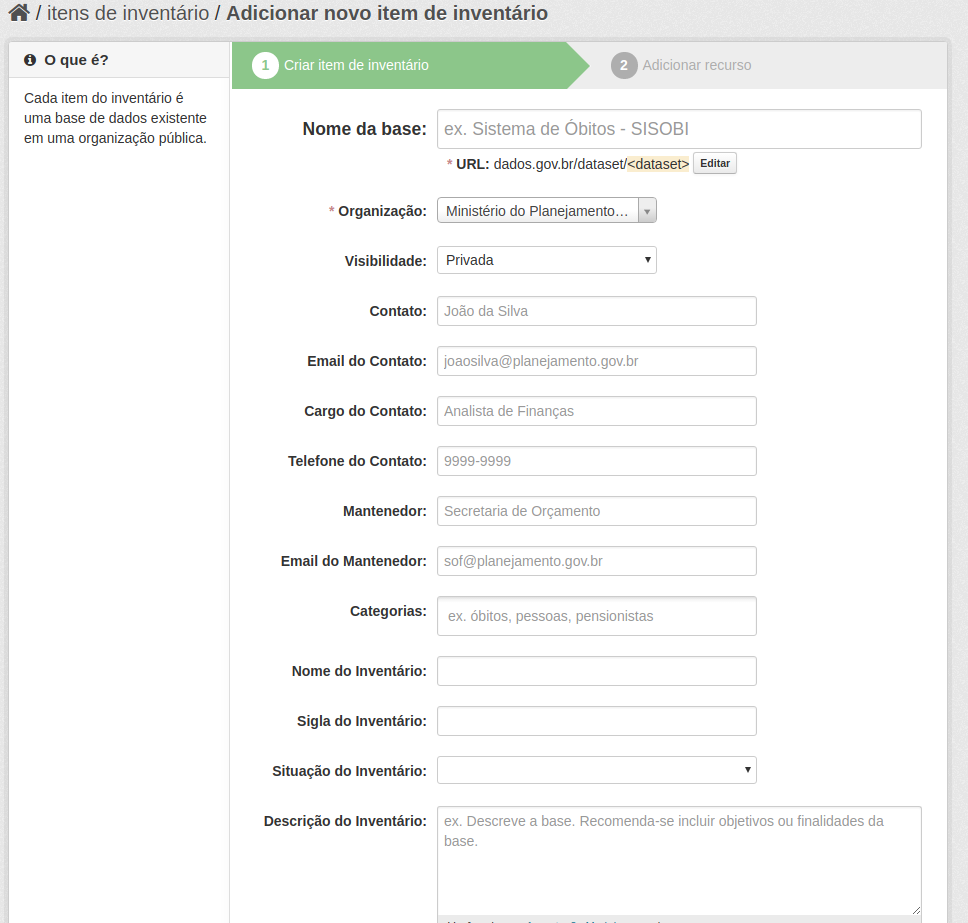Click the info icon beside O que é?
This screenshot has width=968, height=923.
coord(30,60)
